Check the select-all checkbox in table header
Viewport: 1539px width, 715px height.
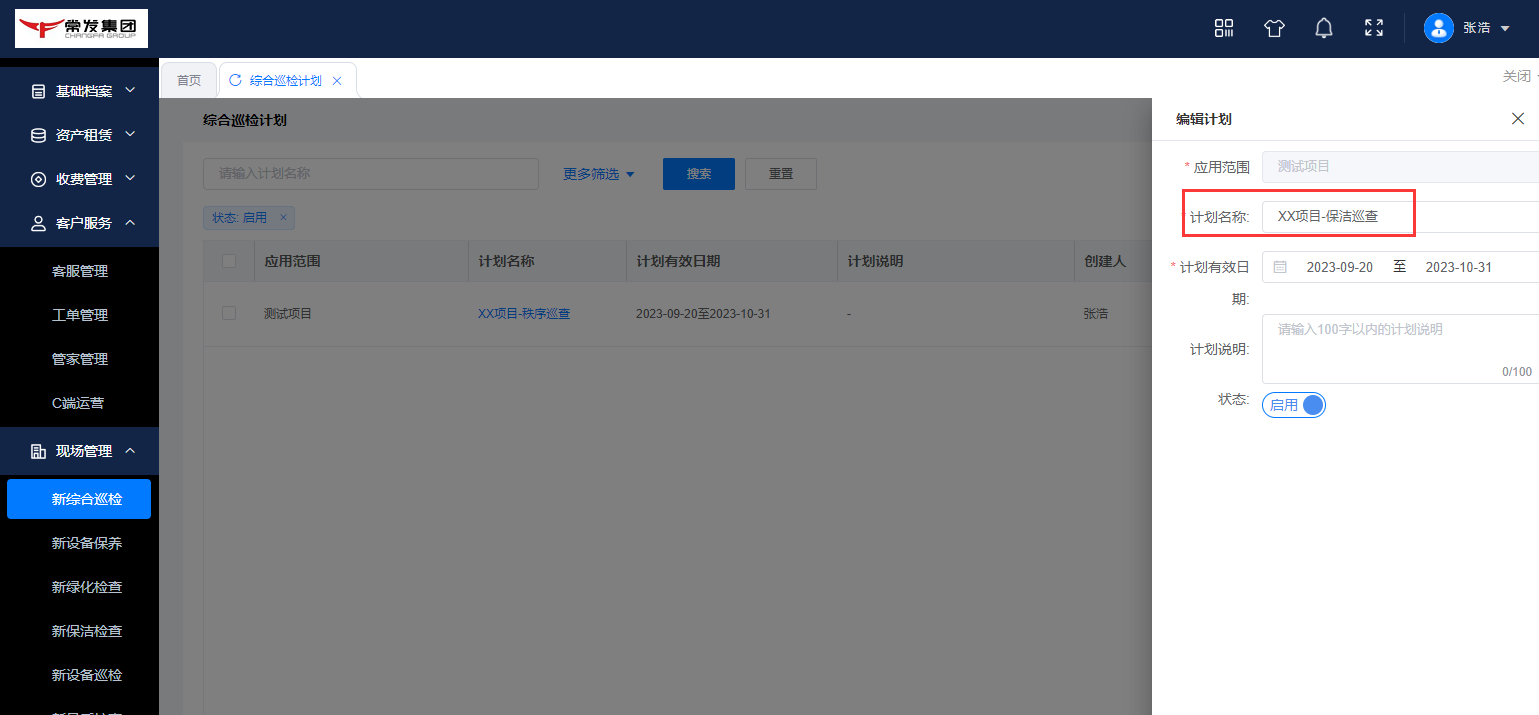click(x=229, y=261)
